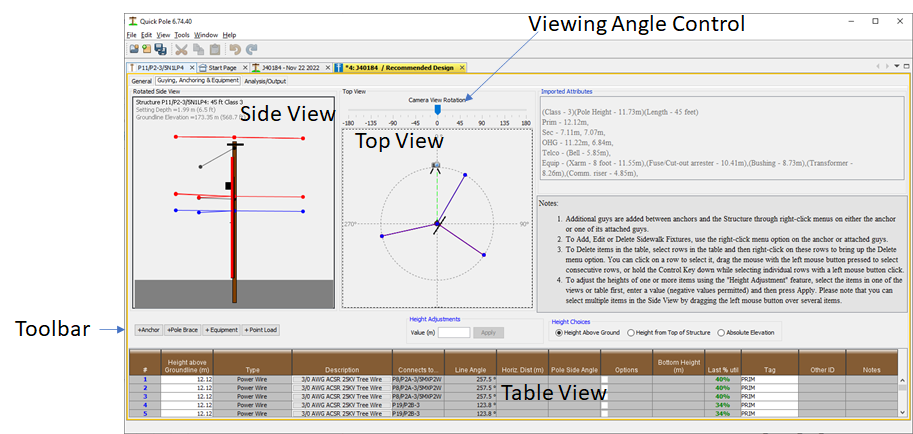
Task: Click the open project toolbar icon
Action: pos(133,50)
